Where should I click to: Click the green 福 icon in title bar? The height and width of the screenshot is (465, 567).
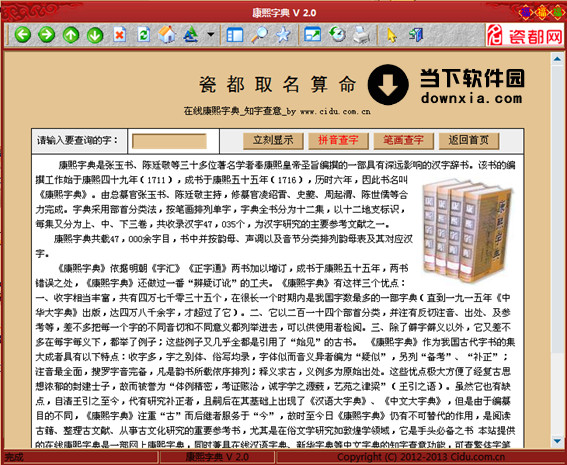[557, 13]
